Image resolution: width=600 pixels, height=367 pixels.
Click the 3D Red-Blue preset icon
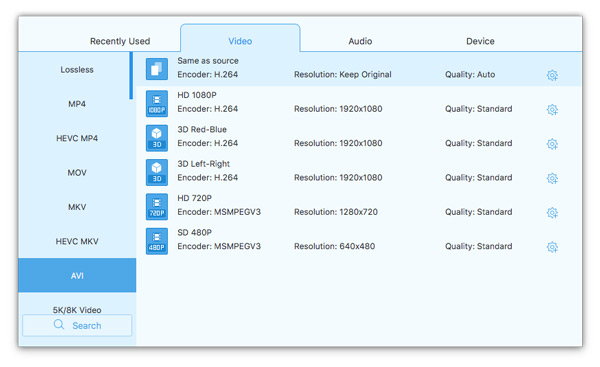point(157,138)
